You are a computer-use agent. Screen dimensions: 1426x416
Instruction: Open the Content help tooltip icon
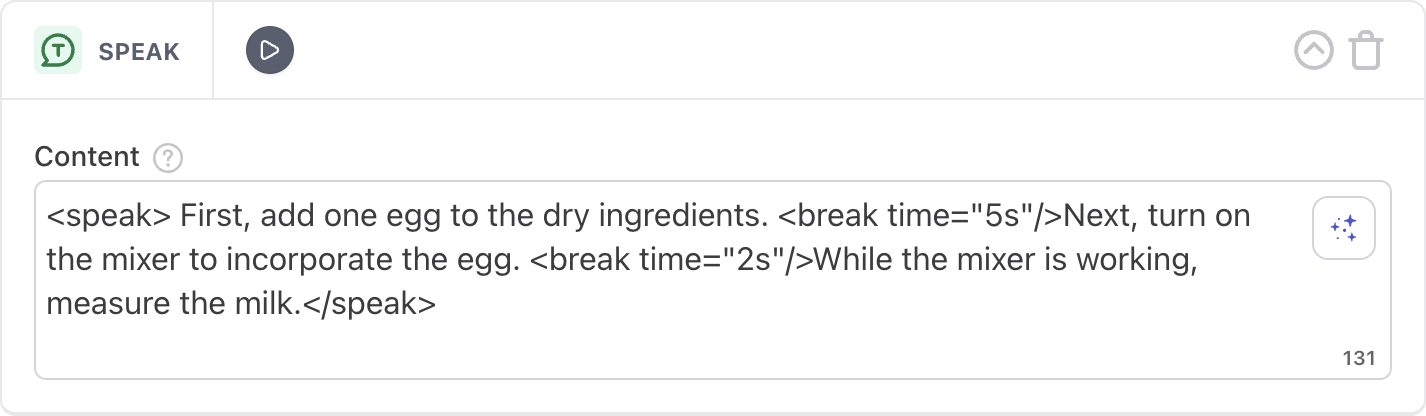168,157
